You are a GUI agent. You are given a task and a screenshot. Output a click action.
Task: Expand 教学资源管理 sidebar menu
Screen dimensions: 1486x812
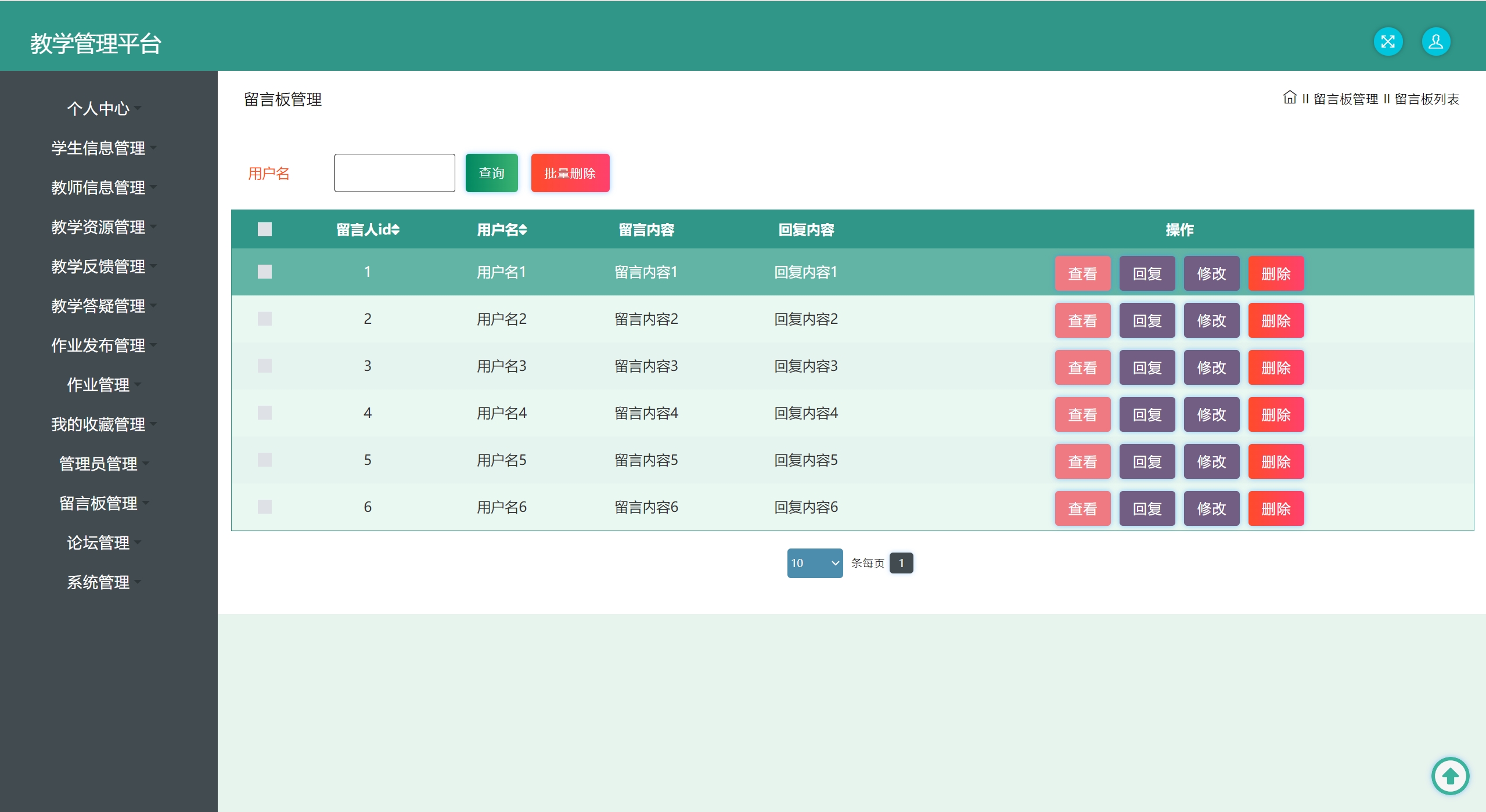(99, 227)
